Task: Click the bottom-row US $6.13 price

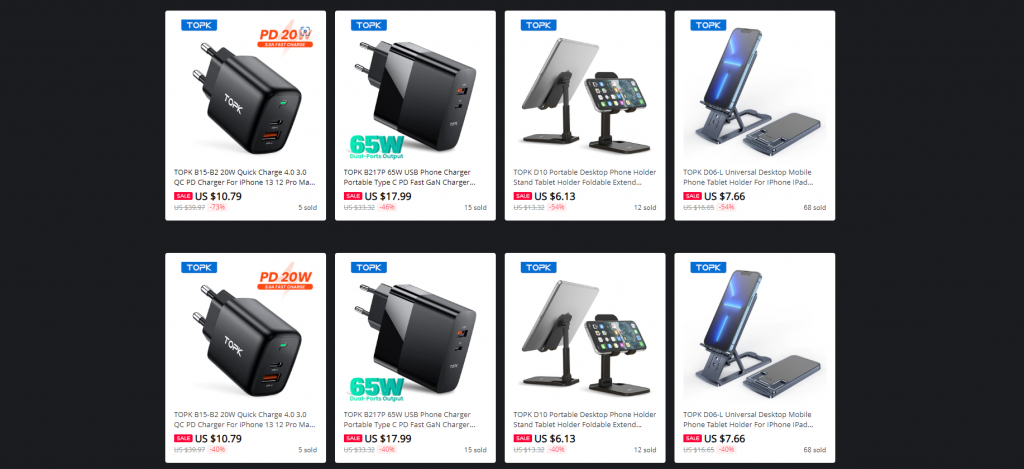Action: (554, 438)
